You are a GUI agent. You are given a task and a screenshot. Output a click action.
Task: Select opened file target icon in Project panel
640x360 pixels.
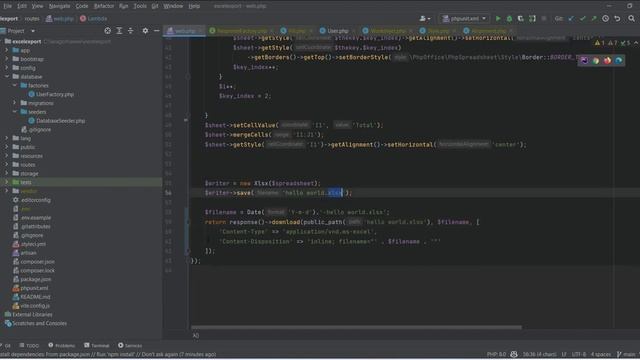click(x=107, y=31)
